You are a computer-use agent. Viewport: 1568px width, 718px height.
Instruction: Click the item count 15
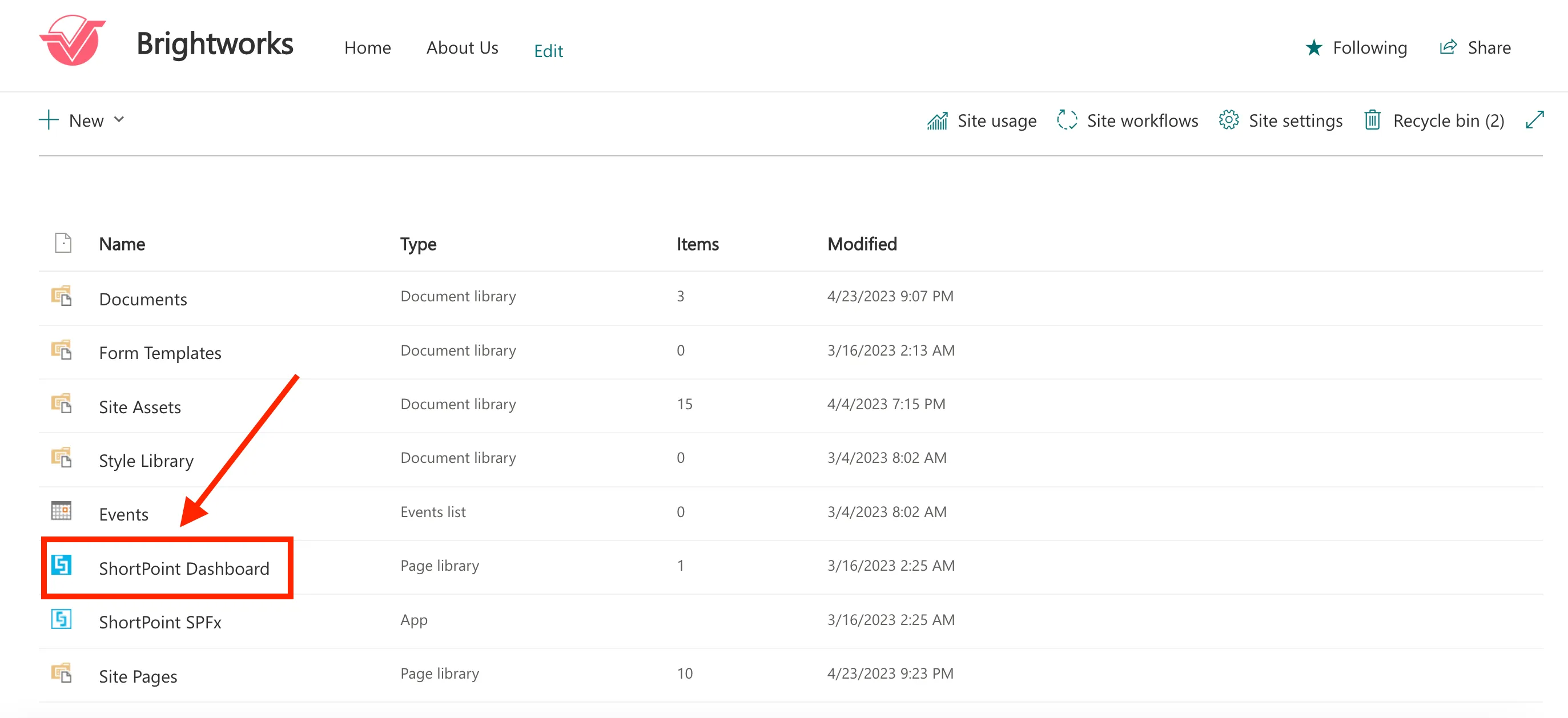click(685, 404)
